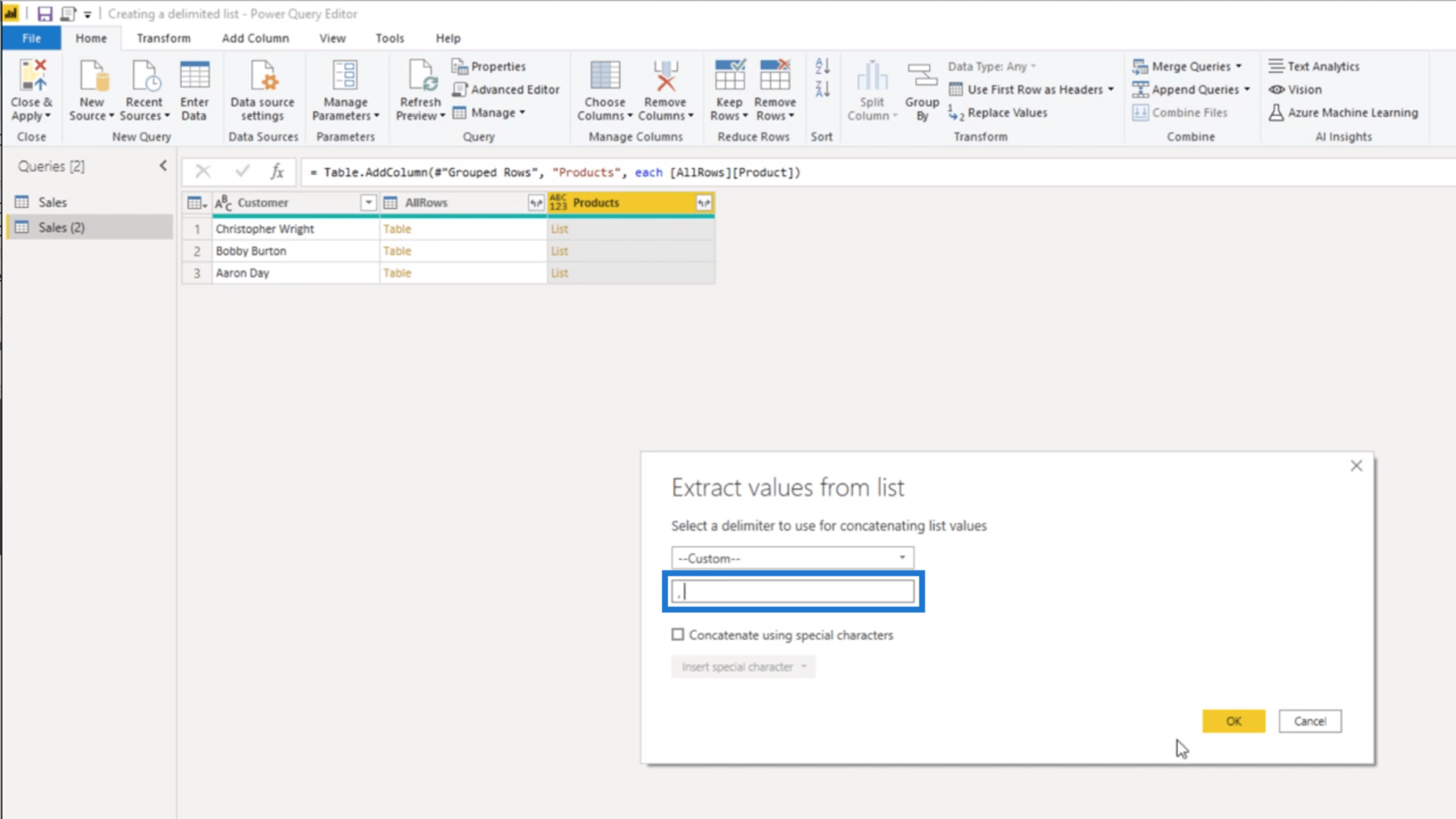Switch to the Add Column tab
The image size is (1456, 819).
point(255,38)
